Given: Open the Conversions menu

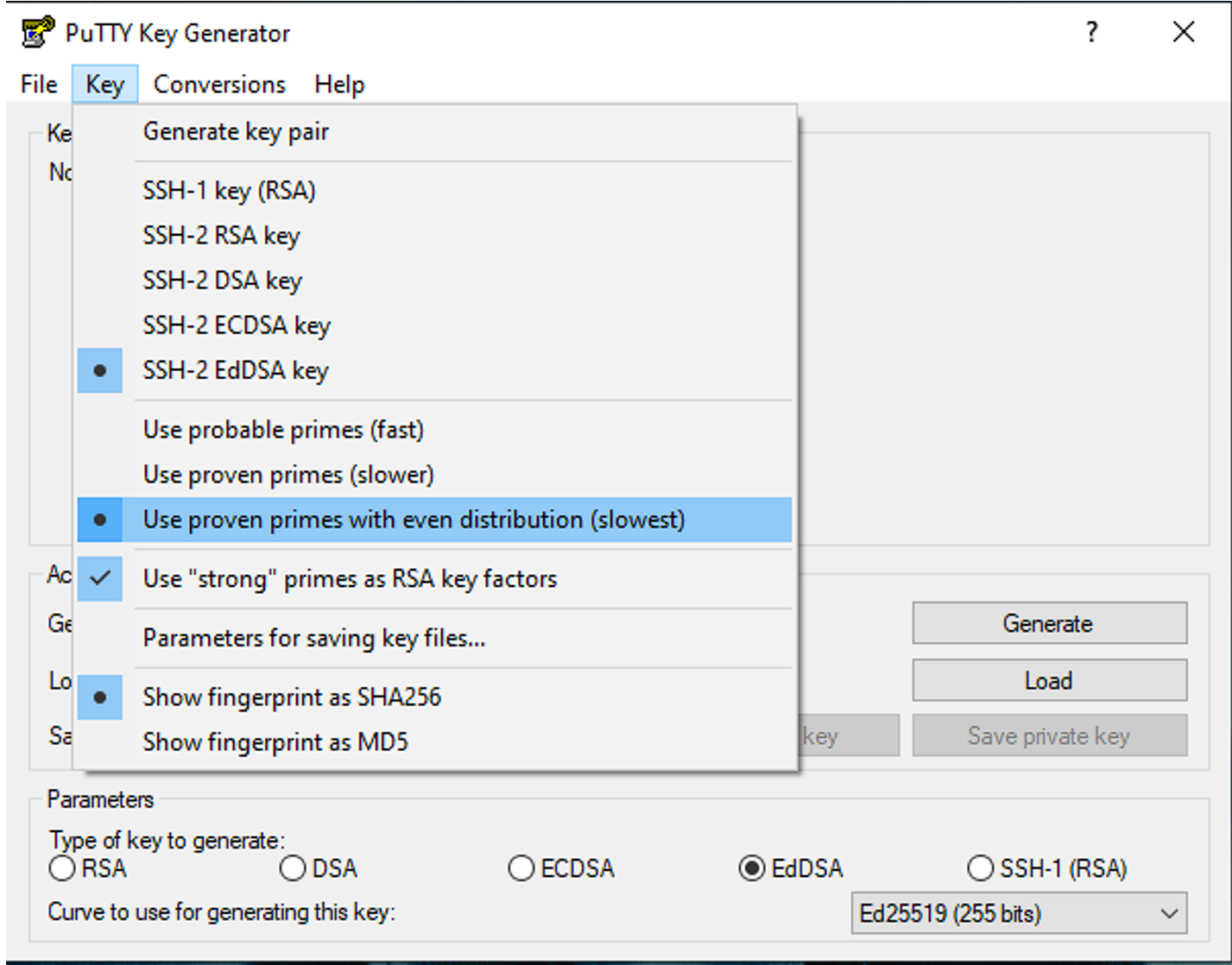Looking at the screenshot, I should coord(219,85).
